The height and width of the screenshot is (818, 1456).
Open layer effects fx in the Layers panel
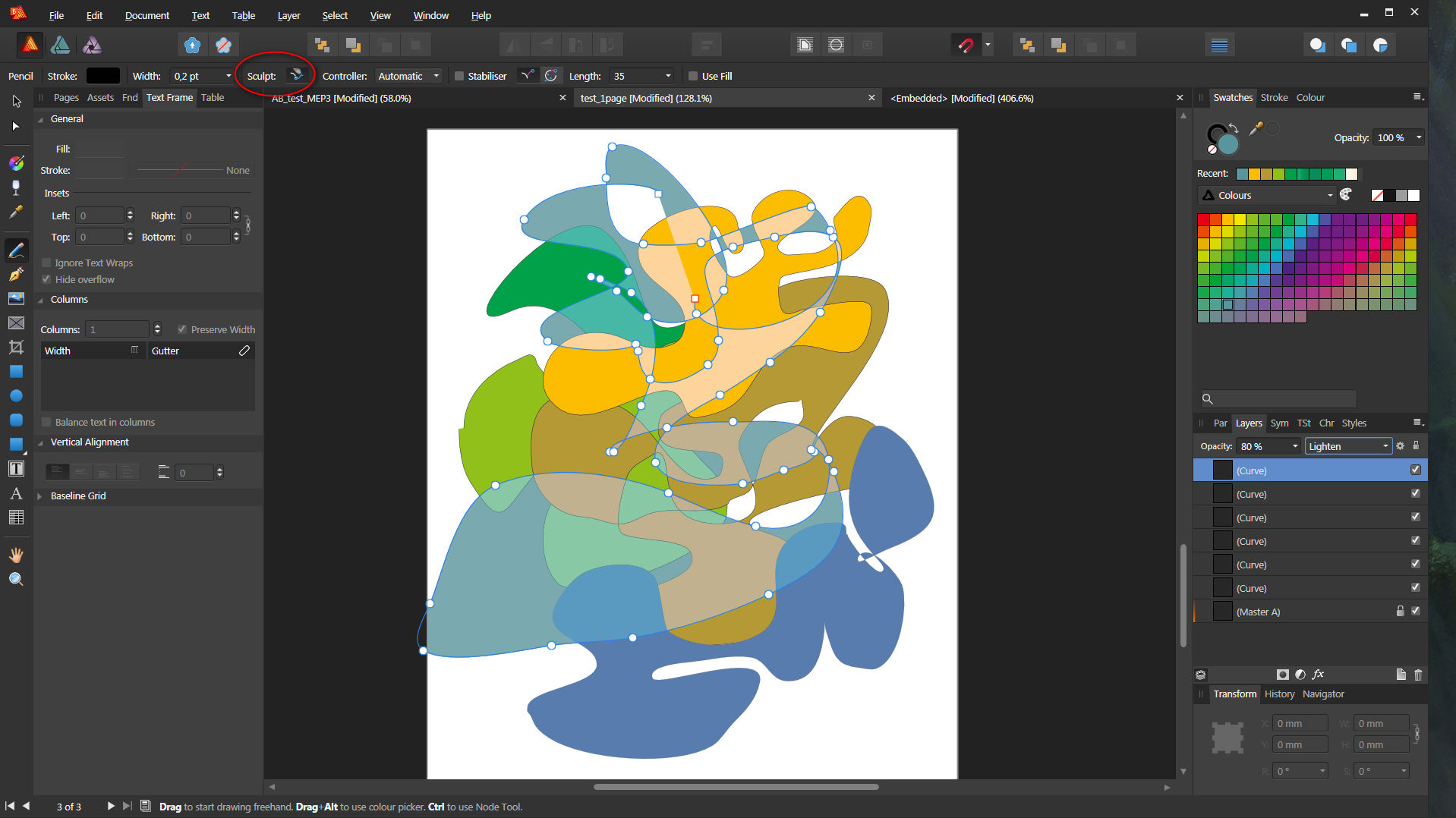1319,675
